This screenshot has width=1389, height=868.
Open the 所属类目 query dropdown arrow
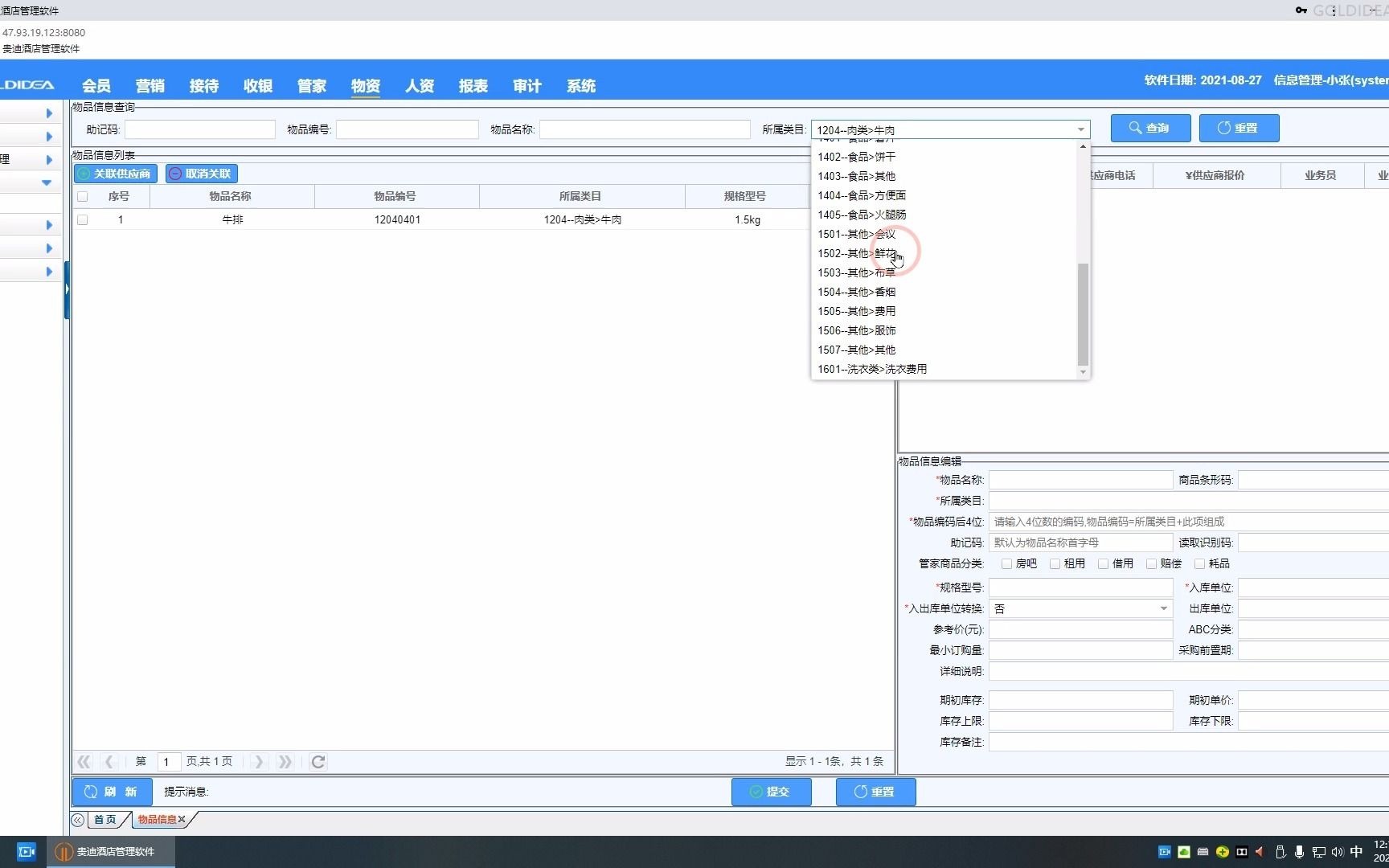[1080, 129]
